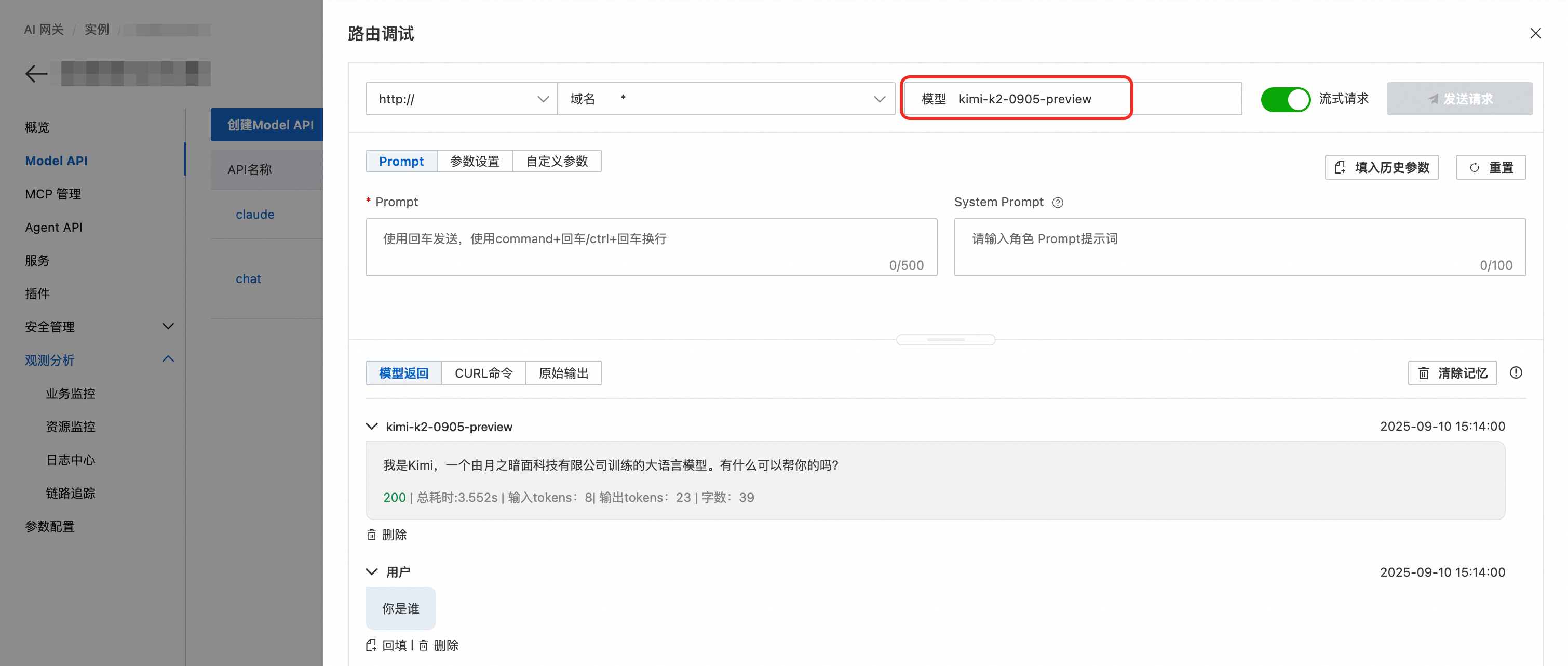
Task: Click the 重置 reset button
Action: (1491, 167)
